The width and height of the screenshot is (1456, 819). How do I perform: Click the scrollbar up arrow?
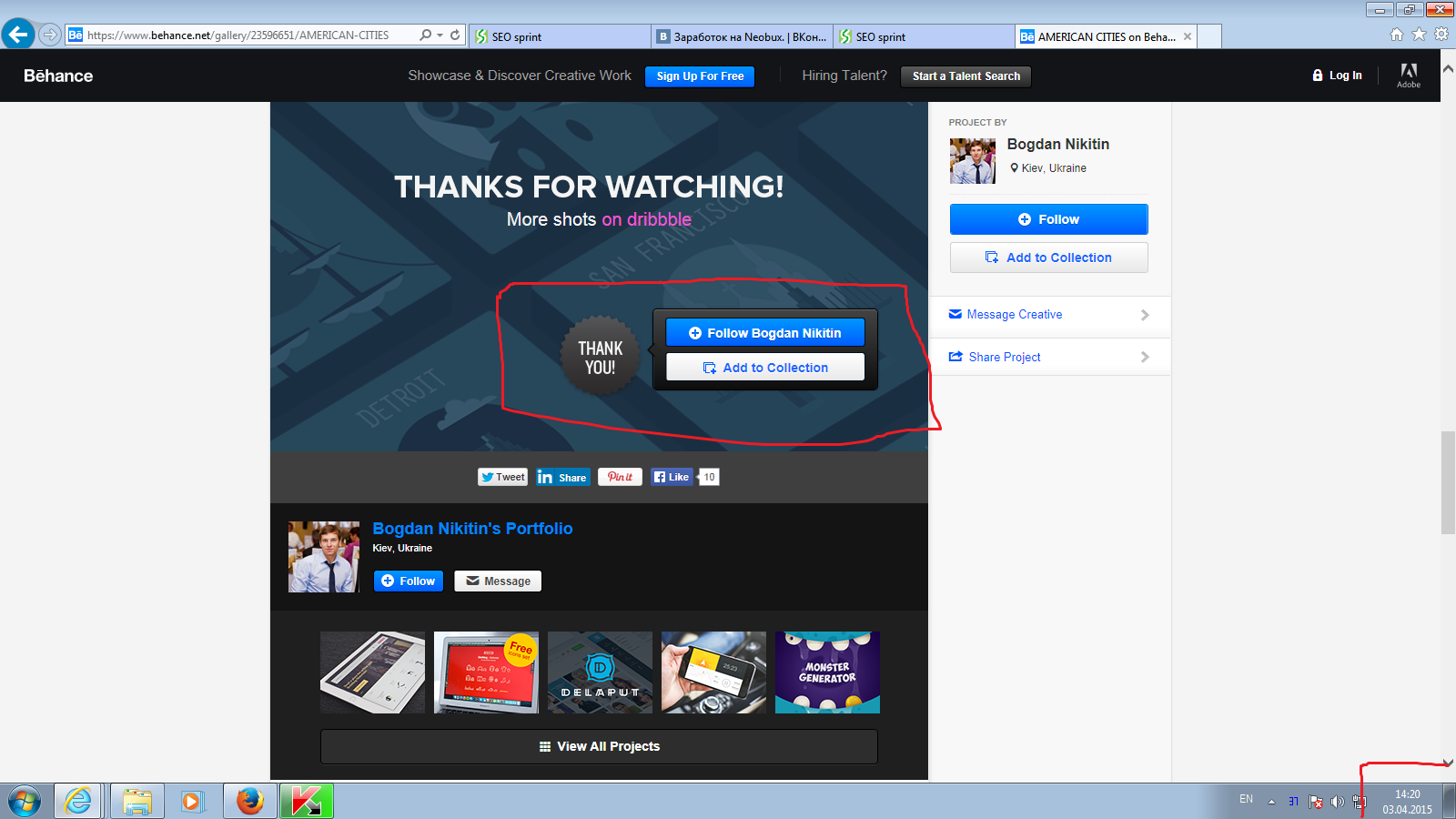1448,69
